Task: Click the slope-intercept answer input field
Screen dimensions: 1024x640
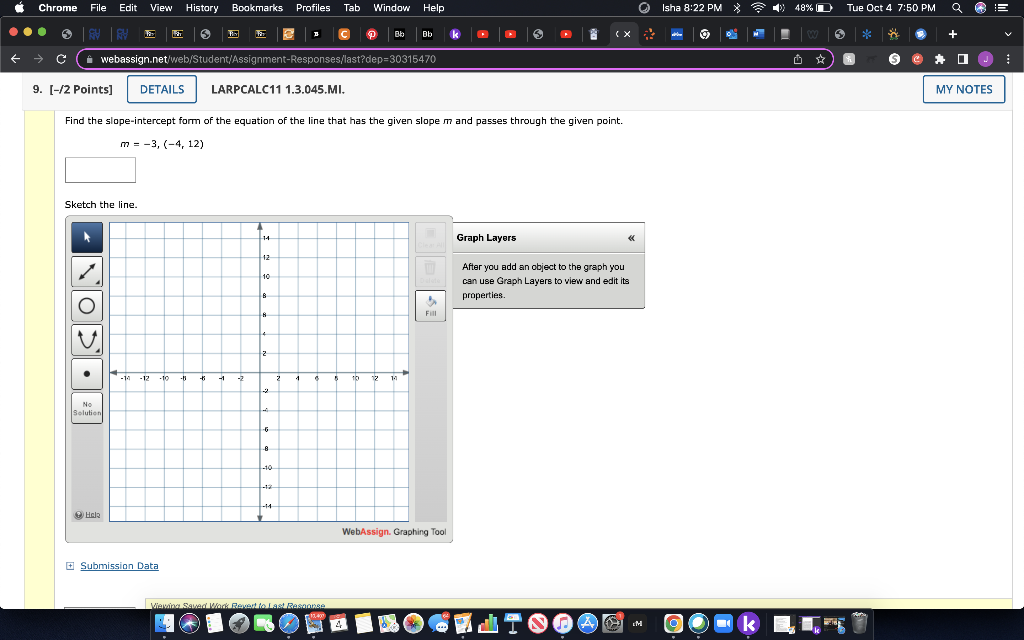Action: tap(100, 169)
